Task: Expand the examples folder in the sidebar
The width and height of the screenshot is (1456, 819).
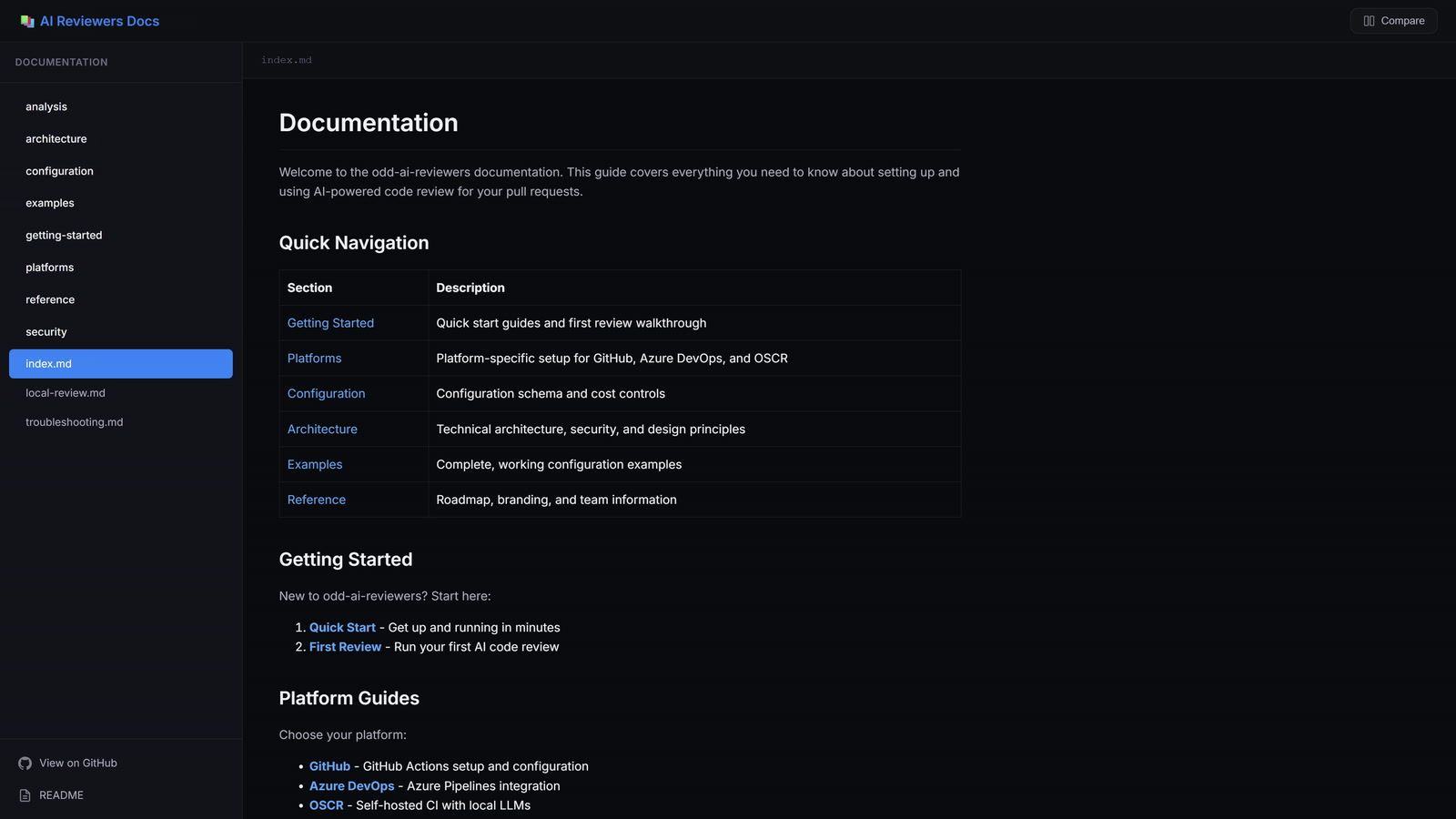Action: (121, 203)
